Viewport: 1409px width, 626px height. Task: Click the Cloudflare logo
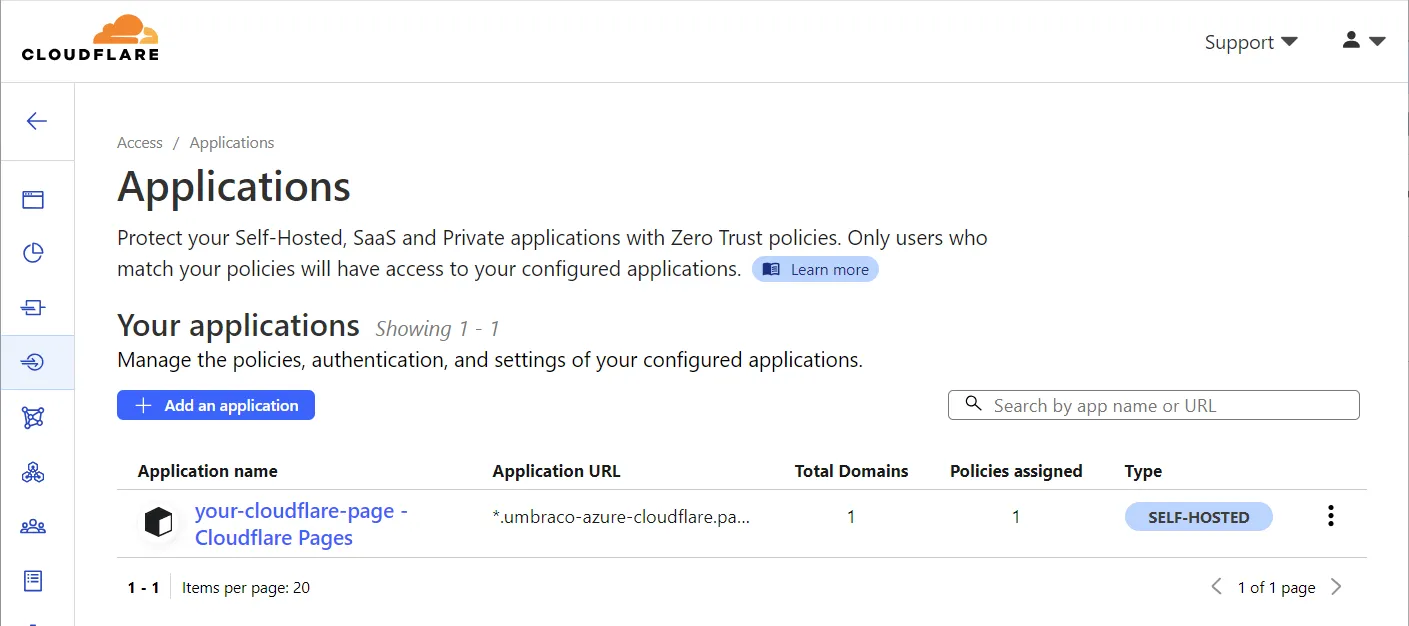[90, 39]
